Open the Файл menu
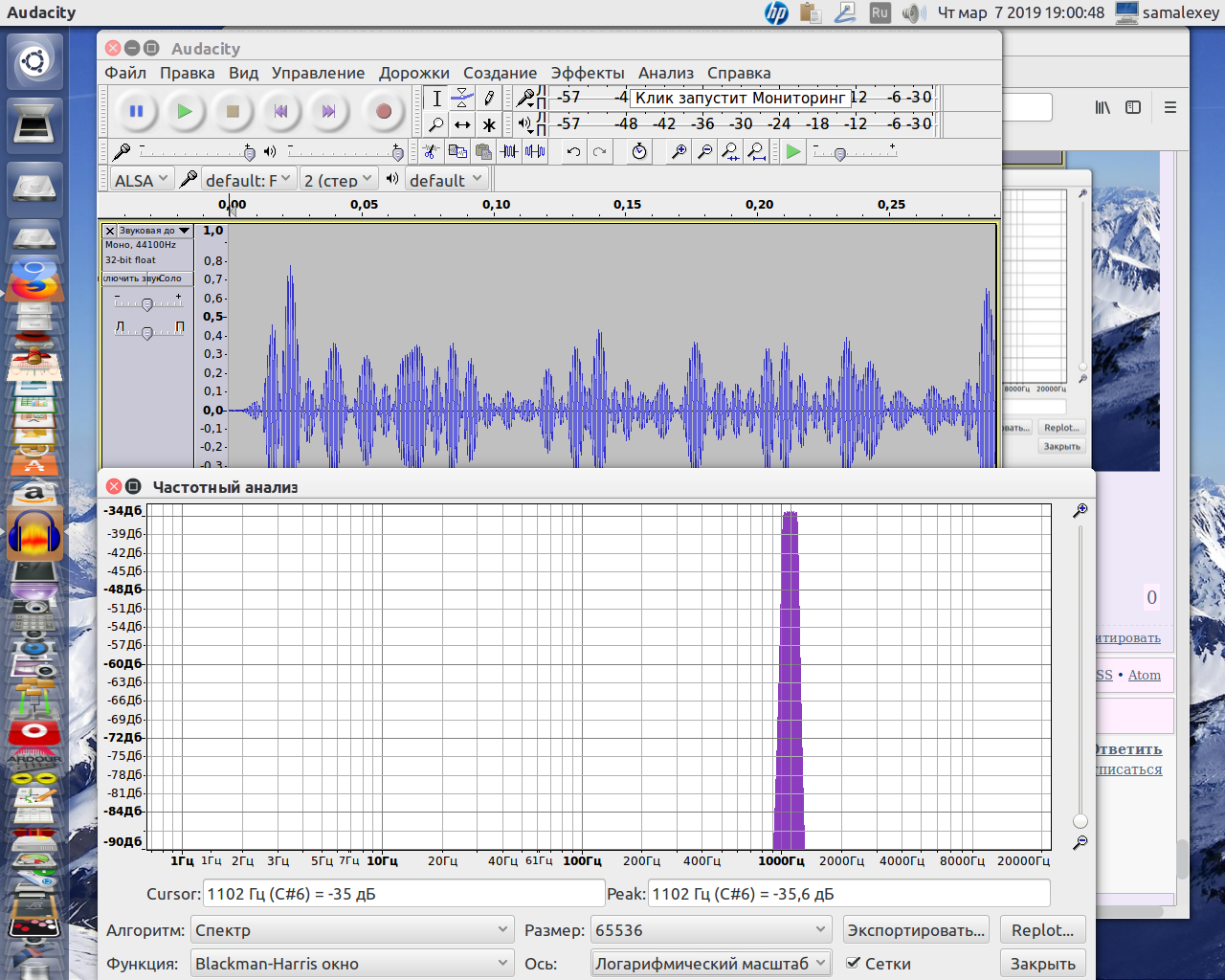1225x980 pixels. (x=125, y=73)
